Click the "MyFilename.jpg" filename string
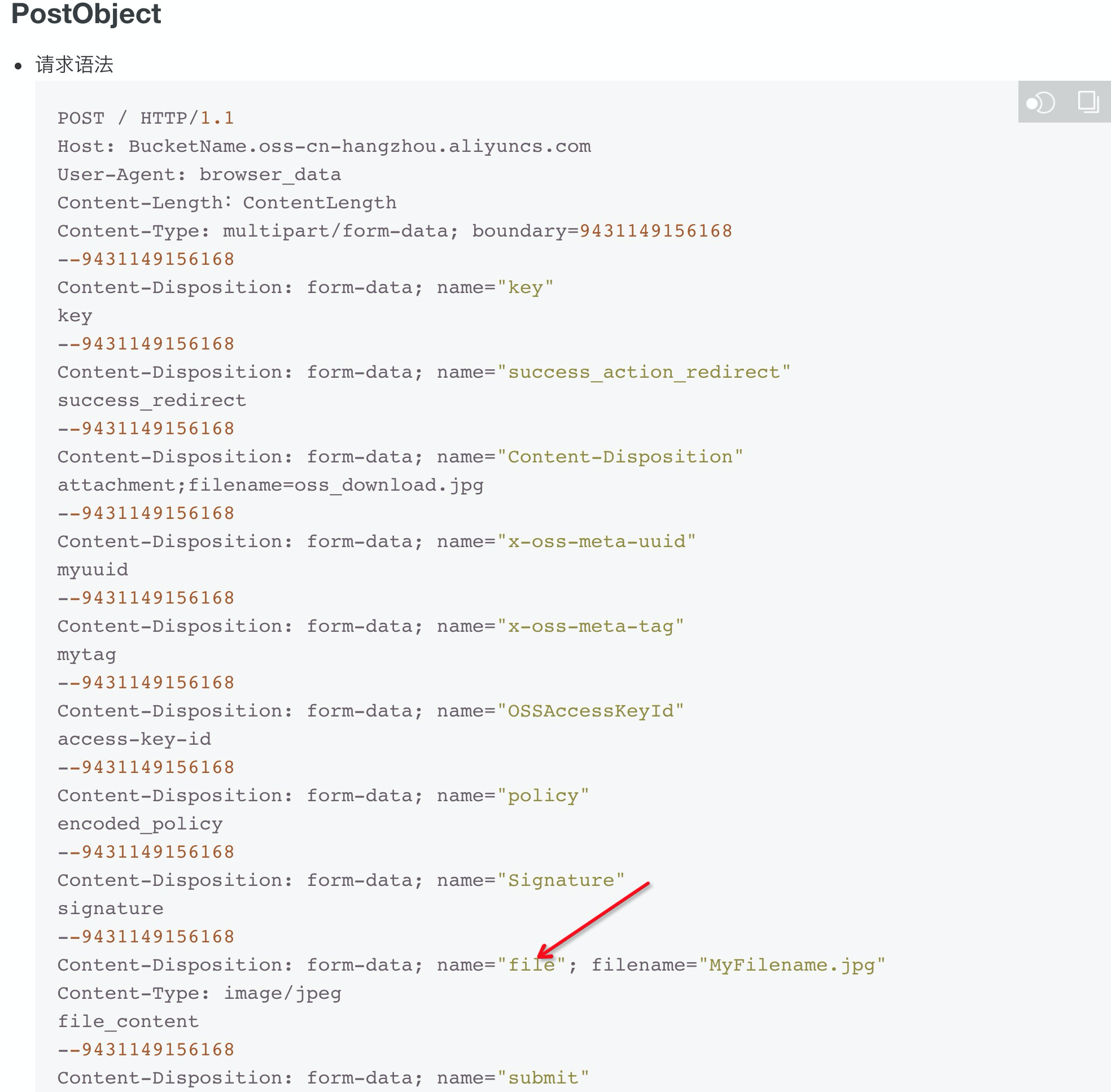This screenshot has height=1092, width=1111. [791, 965]
